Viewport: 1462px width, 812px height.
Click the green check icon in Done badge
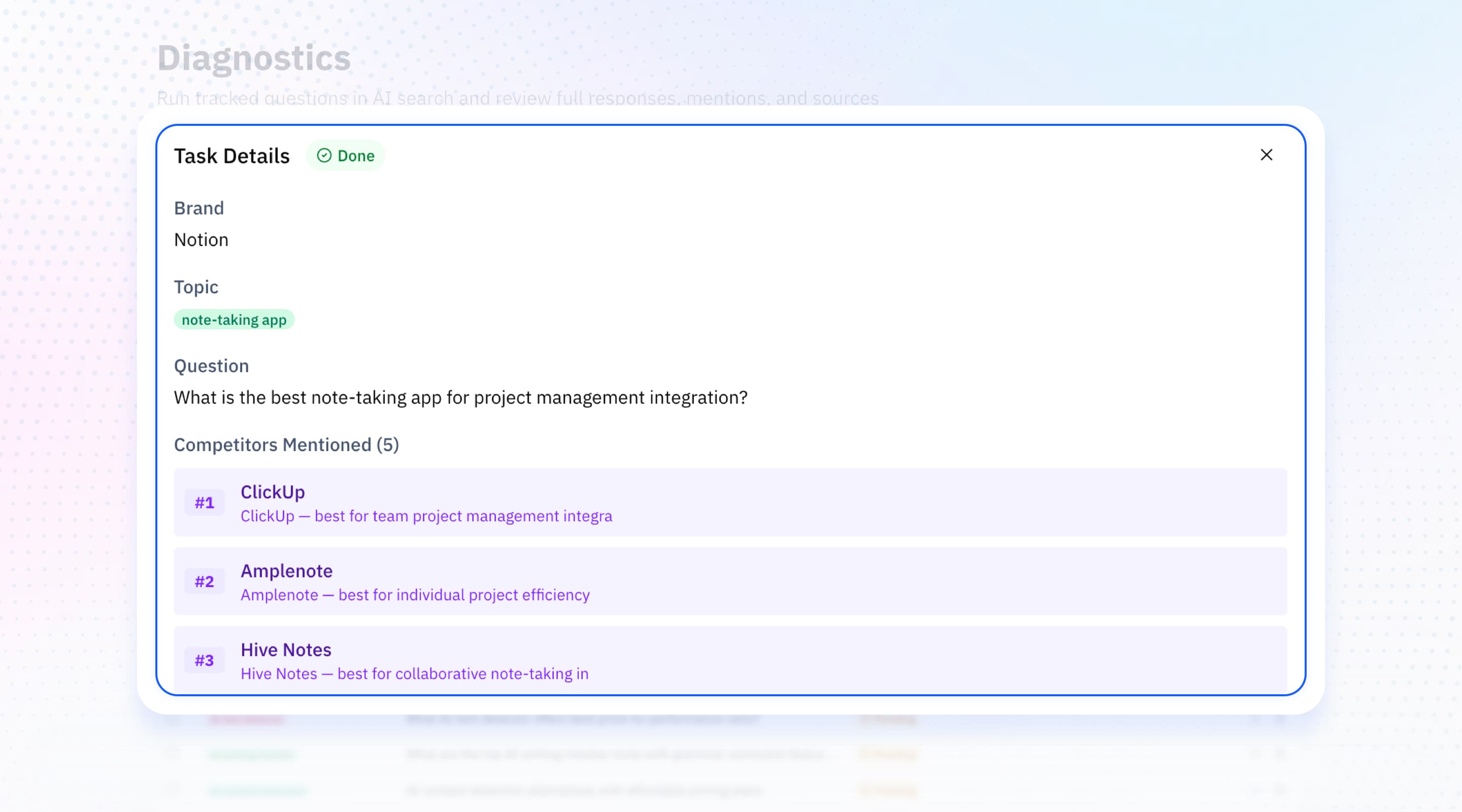[x=324, y=155]
